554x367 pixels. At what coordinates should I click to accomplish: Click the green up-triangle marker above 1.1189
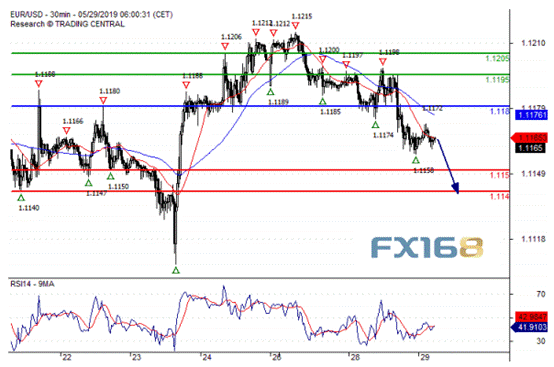coord(271,92)
